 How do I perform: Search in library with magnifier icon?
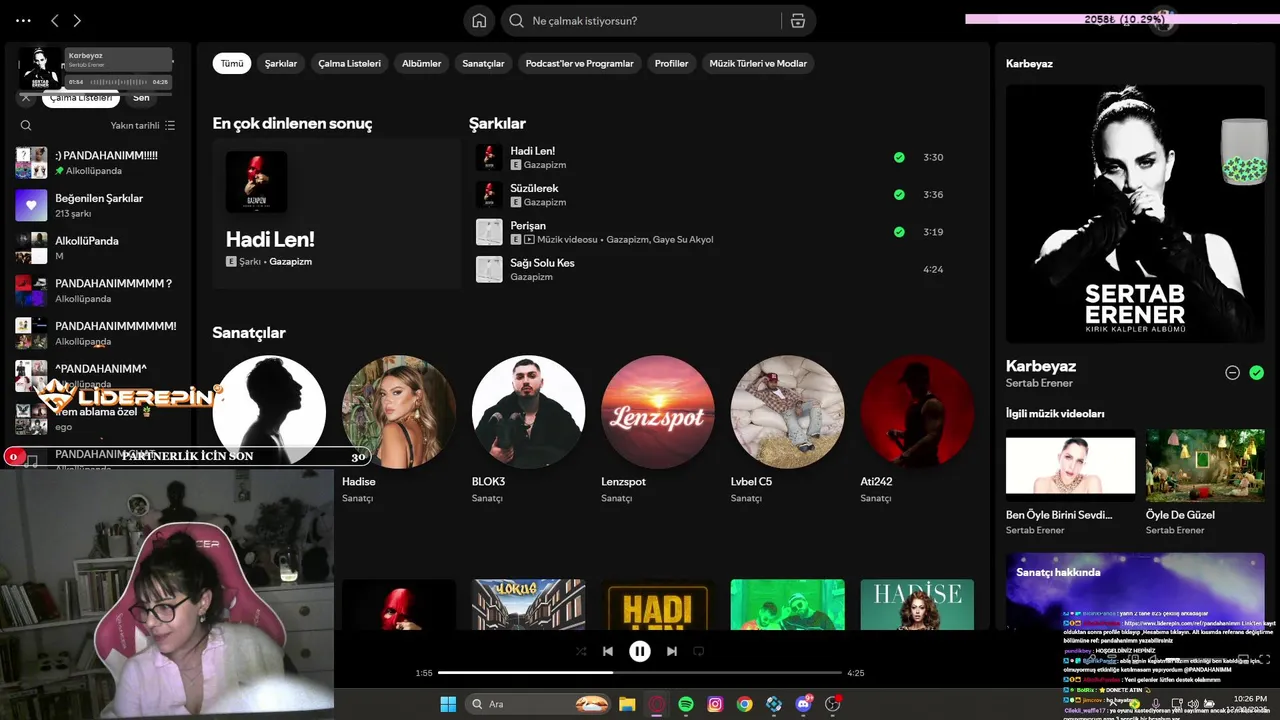coord(26,126)
